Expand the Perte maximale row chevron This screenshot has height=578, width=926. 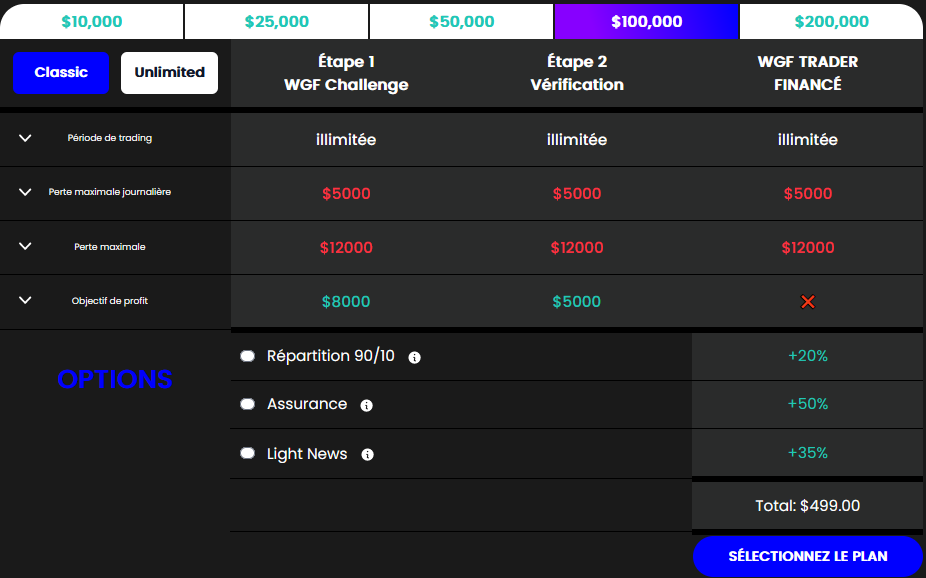(x=25, y=246)
